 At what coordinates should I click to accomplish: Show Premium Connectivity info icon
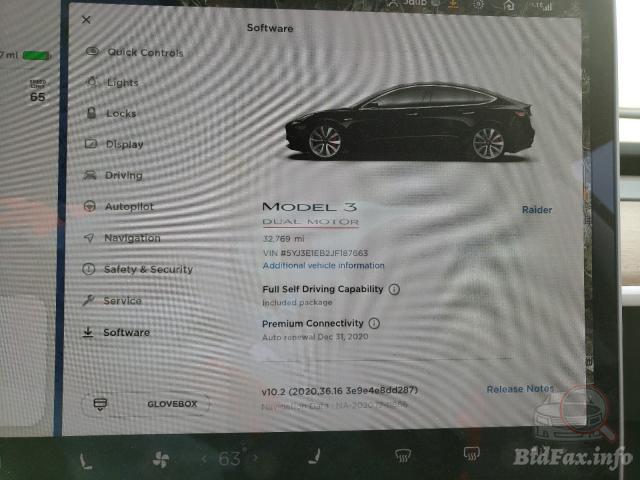point(374,324)
